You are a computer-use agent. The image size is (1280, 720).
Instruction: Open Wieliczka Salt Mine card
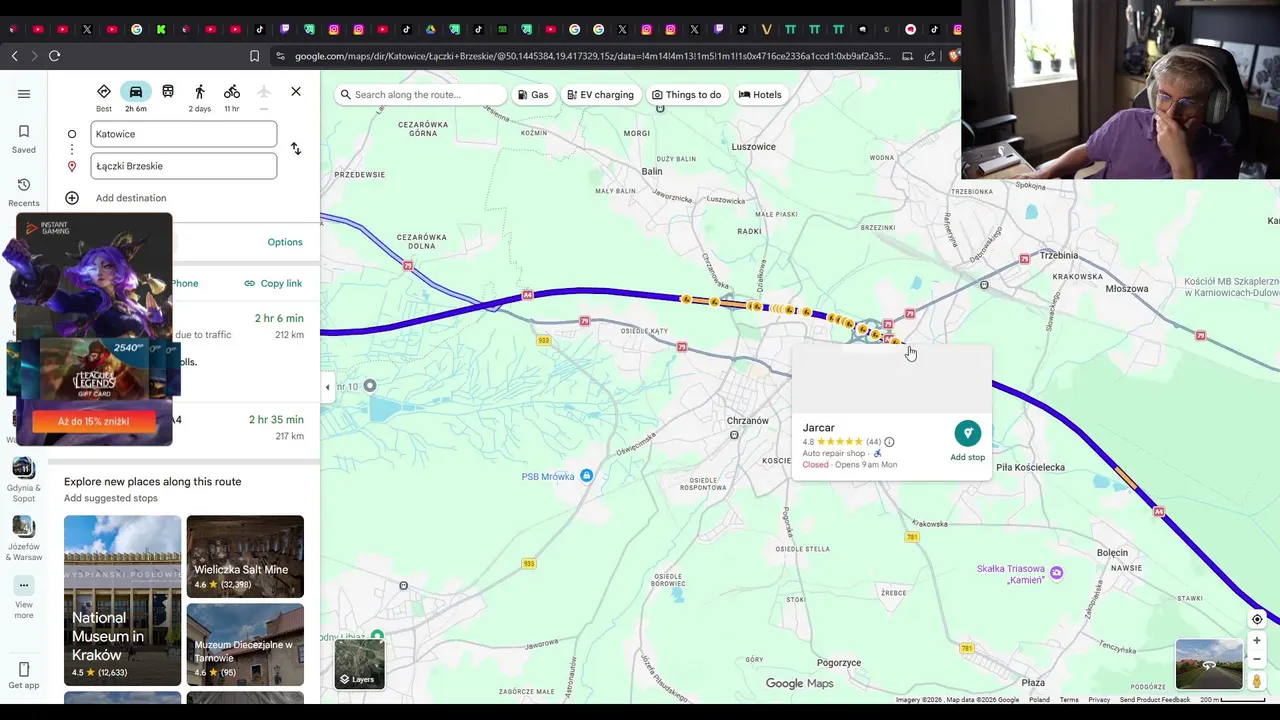(245, 556)
